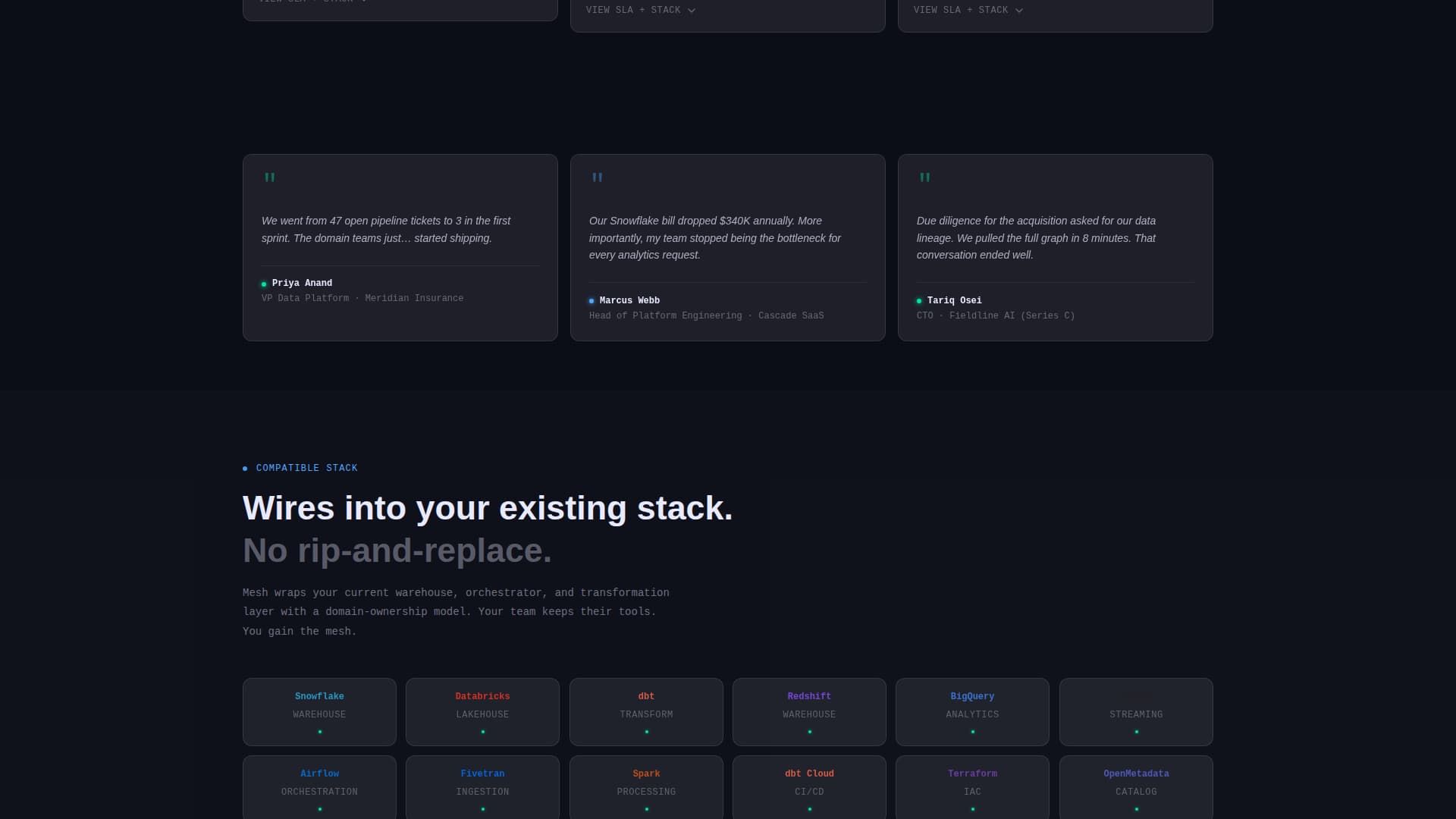
Task: Click the 'No rip-and-replace.' subheading
Action: click(x=397, y=551)
